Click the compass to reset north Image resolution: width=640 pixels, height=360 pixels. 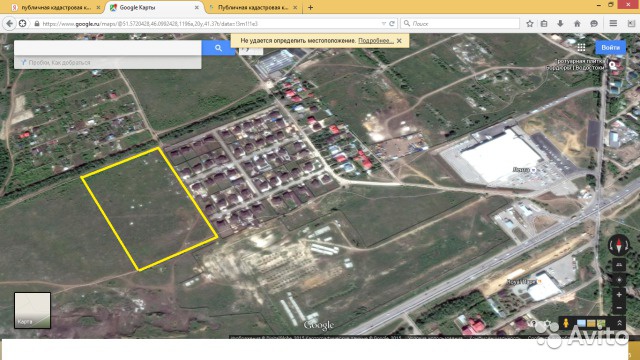619,245
